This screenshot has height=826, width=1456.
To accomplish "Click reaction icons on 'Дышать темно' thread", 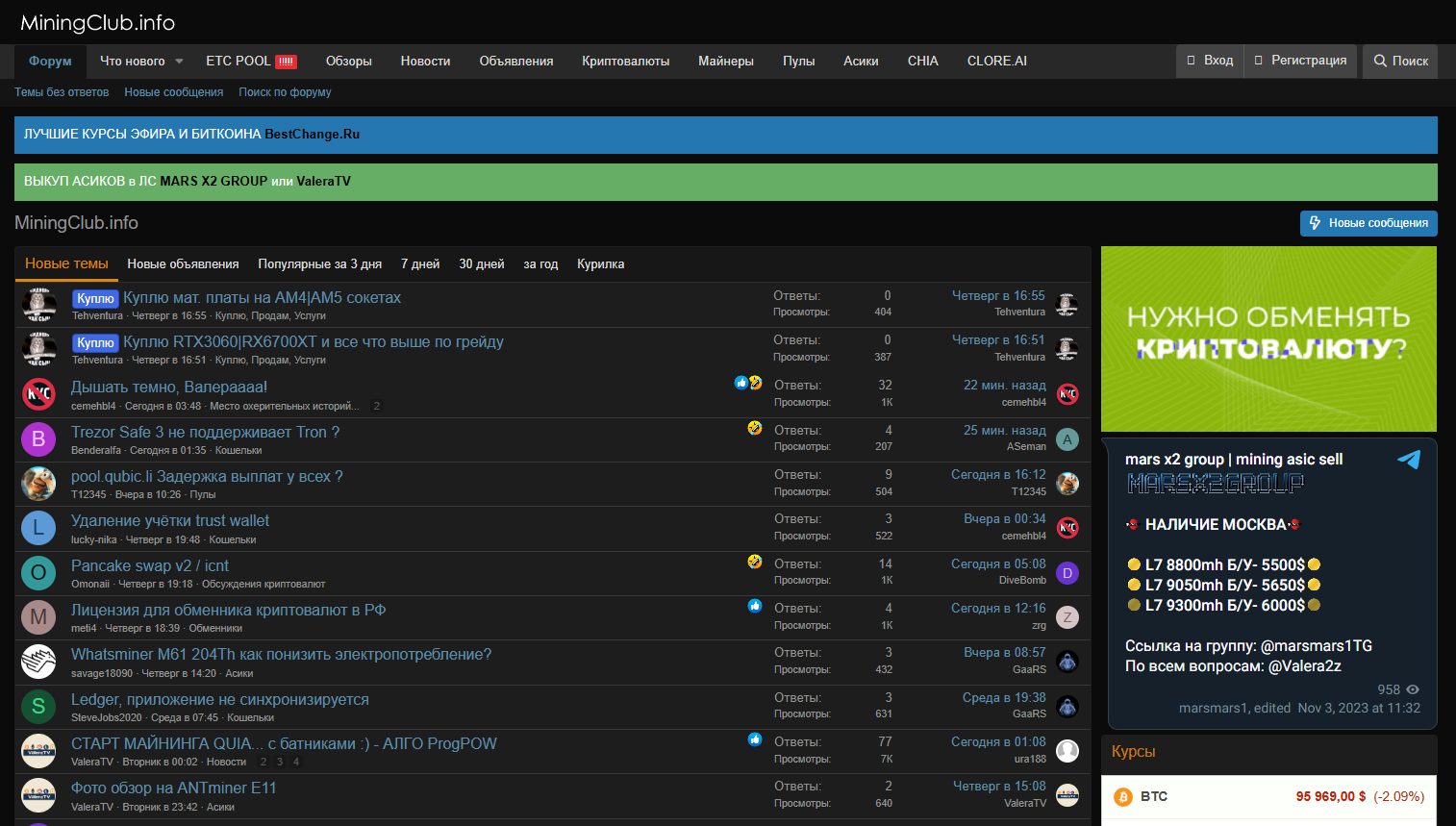I will point(748,383).
